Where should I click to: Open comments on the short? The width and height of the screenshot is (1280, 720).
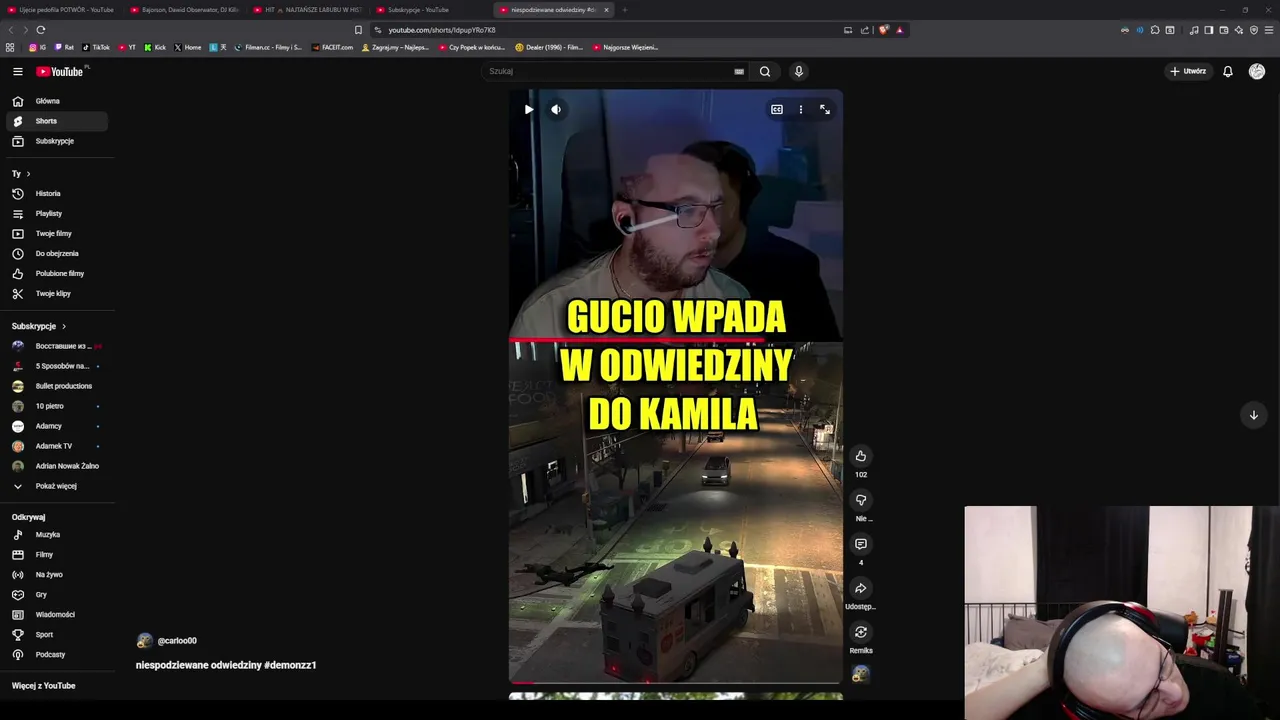pos(860,544)
